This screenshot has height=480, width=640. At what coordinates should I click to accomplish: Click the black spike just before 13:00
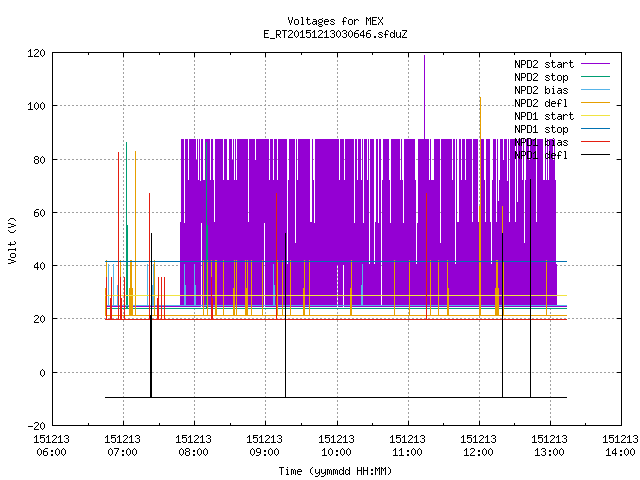pyautogui.click(x=531, y=288)
